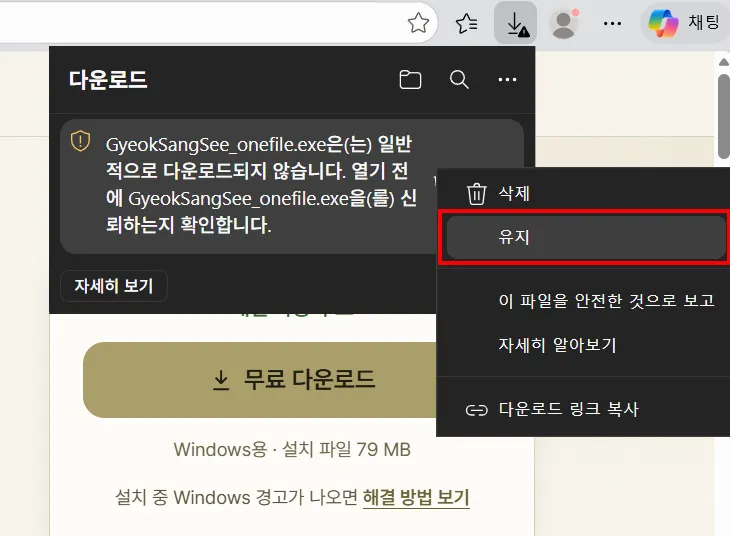Viewport: 730px width, 536px height.
Task: Open browser settings and more menu
Action: [612, 23]
